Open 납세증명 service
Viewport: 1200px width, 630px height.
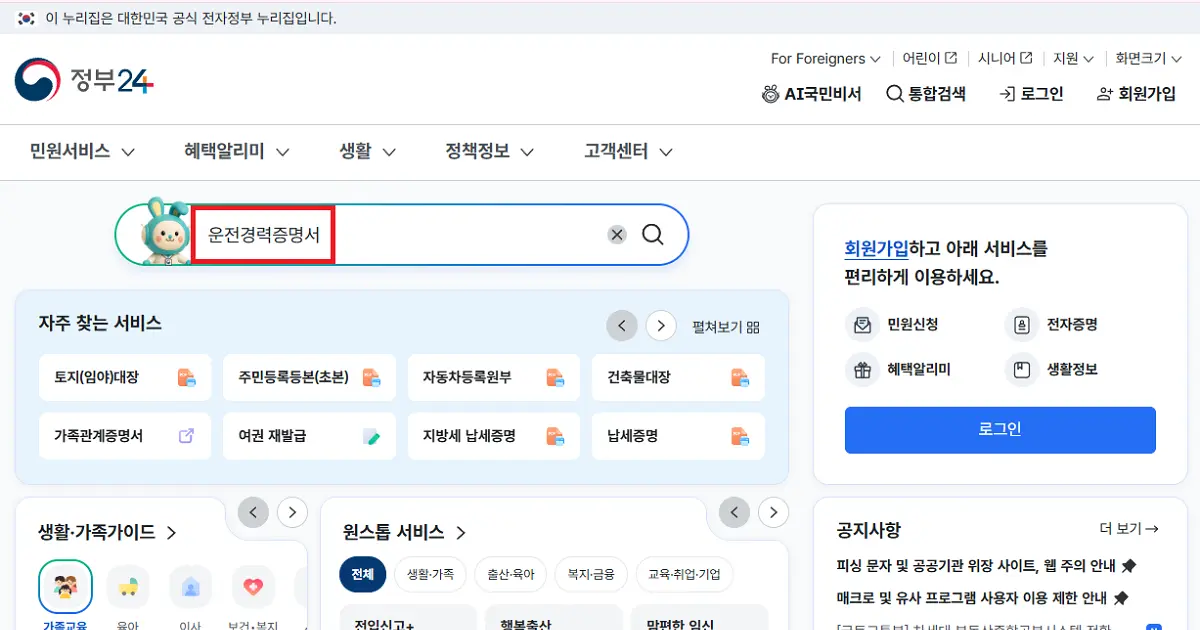[678, 436]
